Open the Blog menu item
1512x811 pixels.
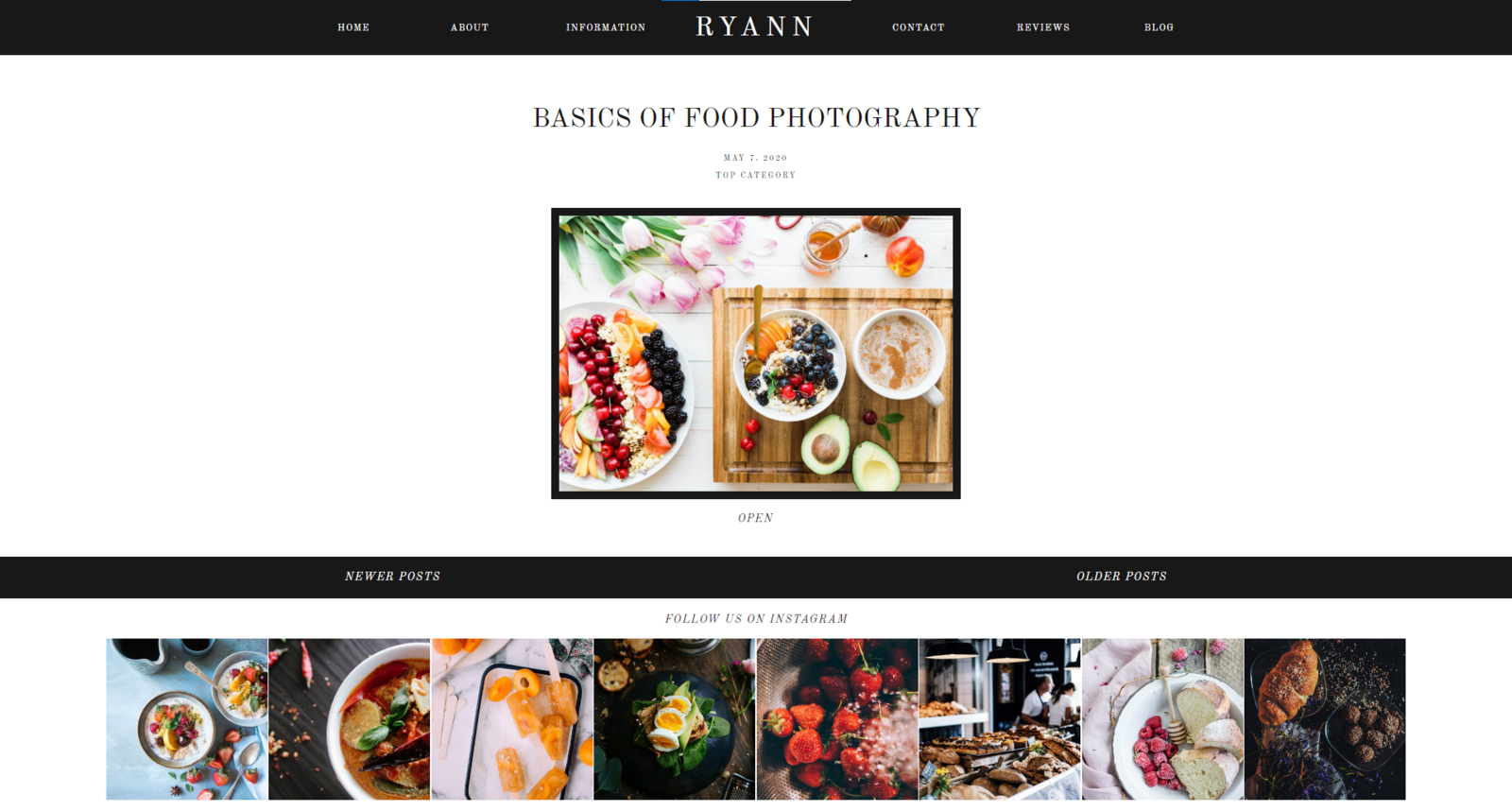(x=1159, y=27)
